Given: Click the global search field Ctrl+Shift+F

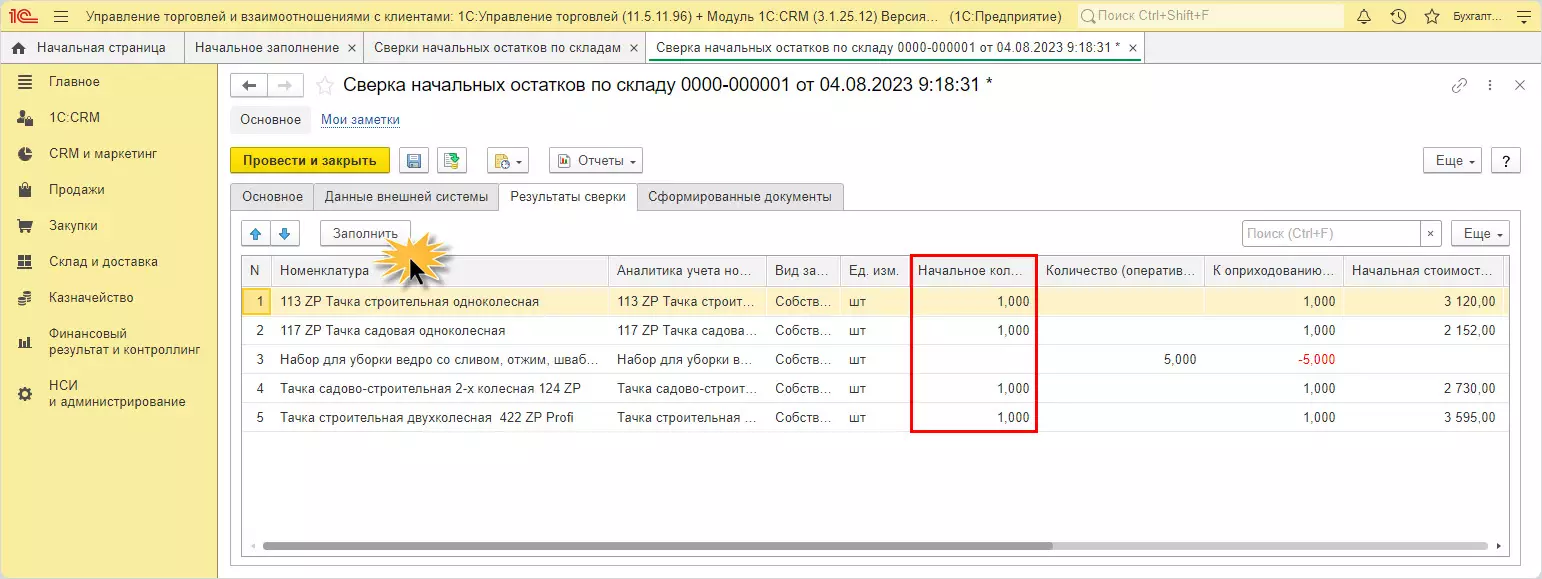Looking at the screenshot, I should click(1211, 16).
